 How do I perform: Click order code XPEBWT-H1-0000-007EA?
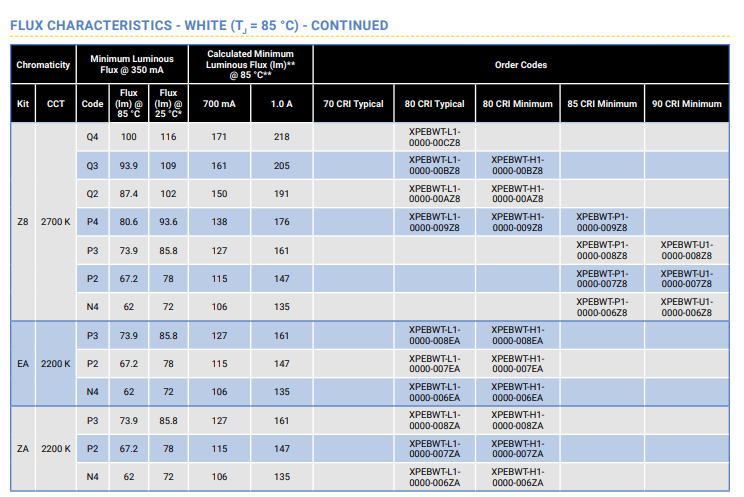tap(518, 364)
